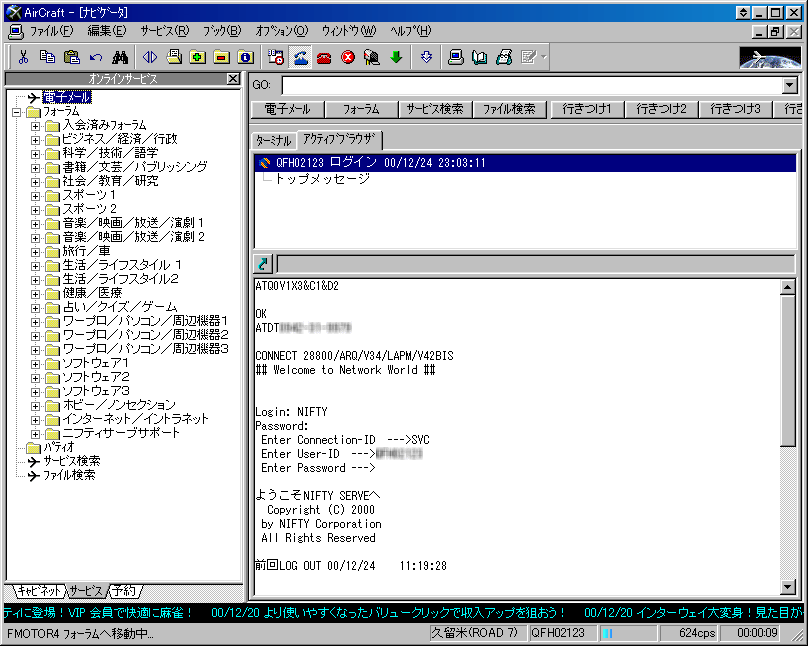This screenshot has height=646, width=808.
Task: Open the ウィンドウ(W) menu
Action: [349, 31]
